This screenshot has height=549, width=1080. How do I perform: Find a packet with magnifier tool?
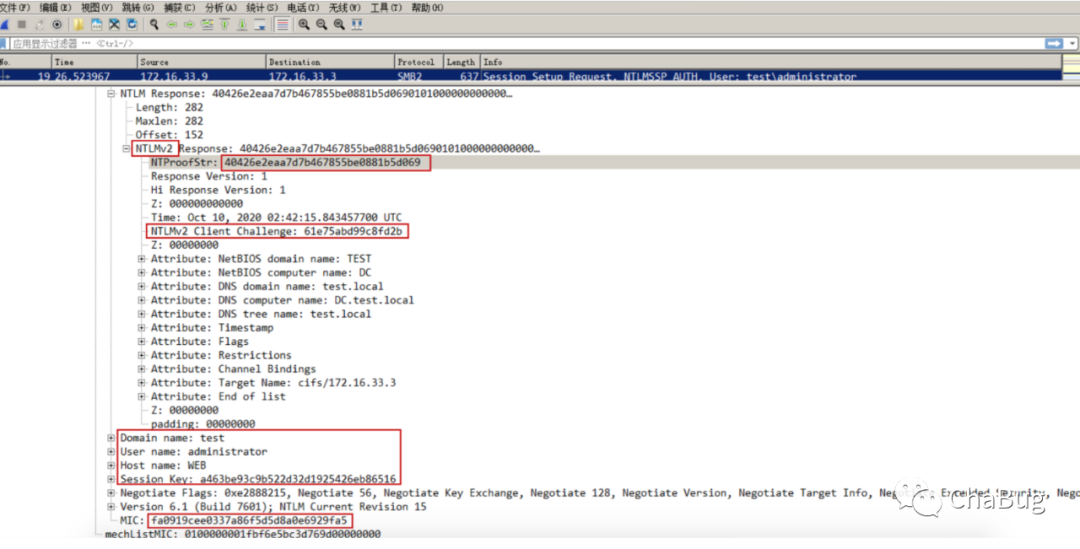pyautogui.click(x=154, y=25)
